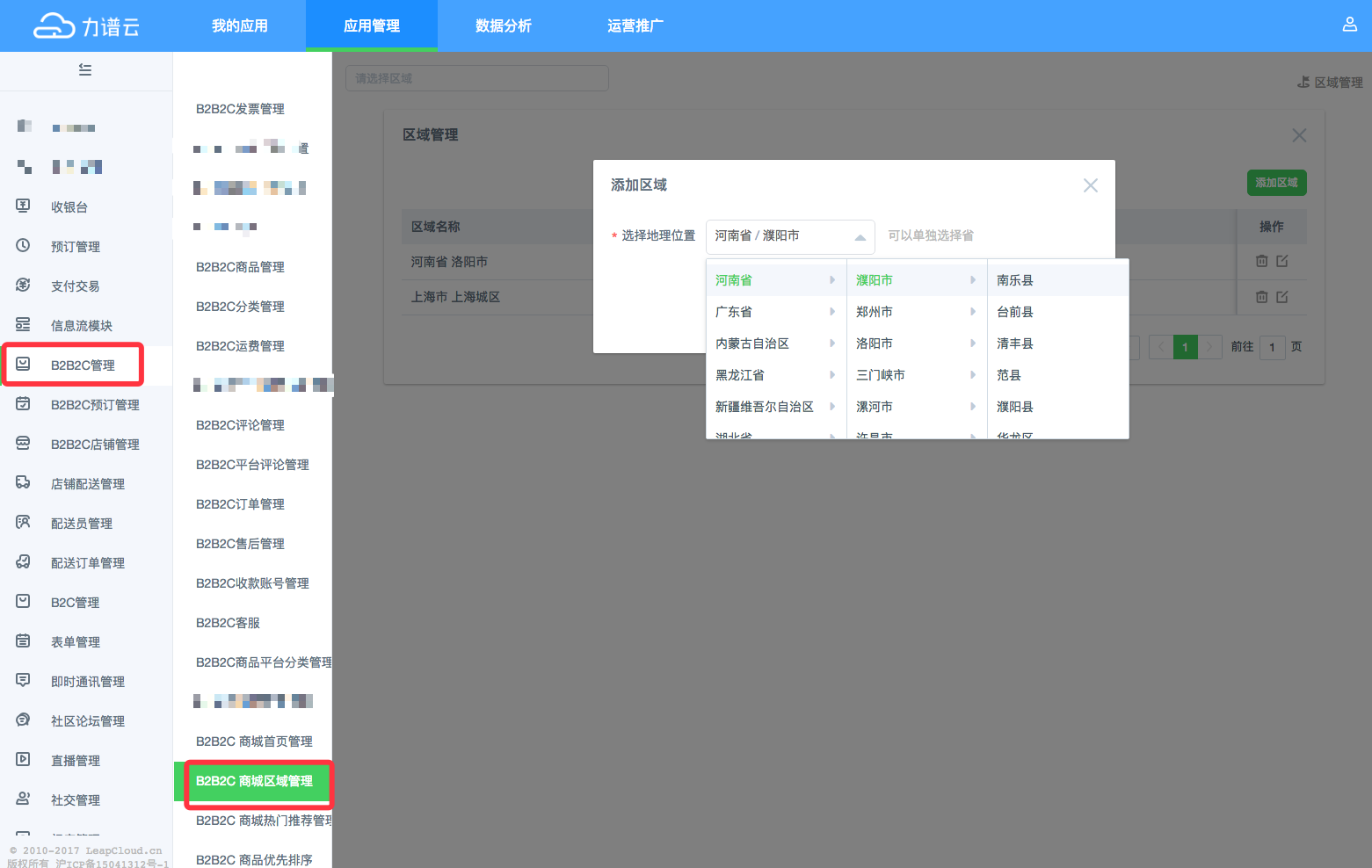This screenshot has width=1372, height=868.
Task: Open the user account icon
Action: (x=1349, y=25)
